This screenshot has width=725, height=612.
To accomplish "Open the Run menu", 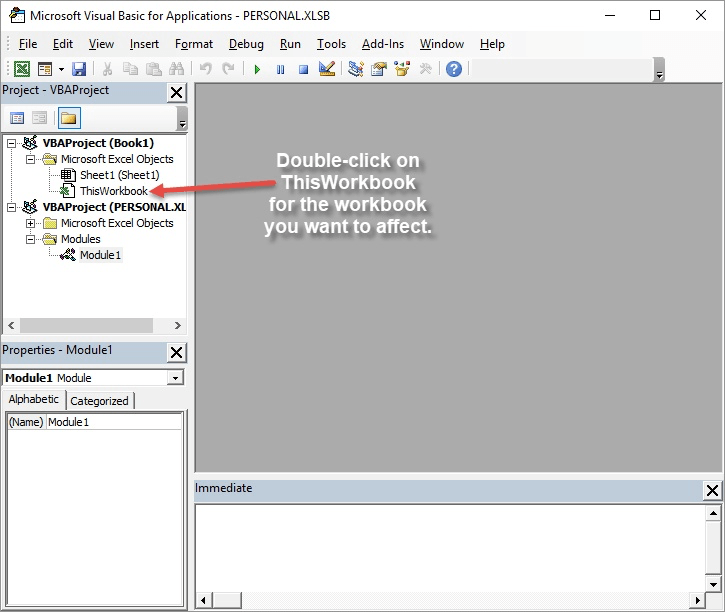I will 290,44.
